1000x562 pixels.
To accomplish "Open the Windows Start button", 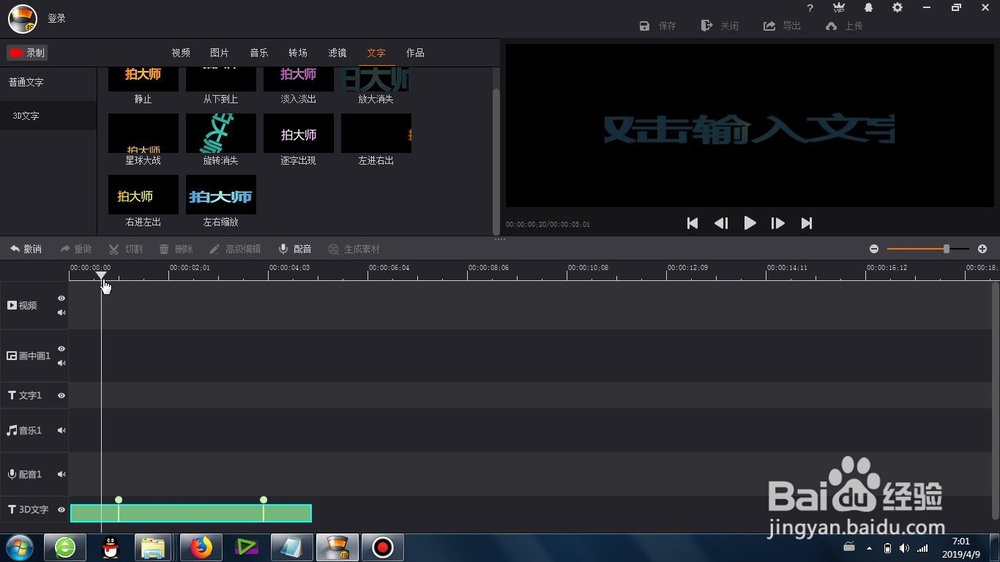I will pyautogui.click(x=20, y=547).
